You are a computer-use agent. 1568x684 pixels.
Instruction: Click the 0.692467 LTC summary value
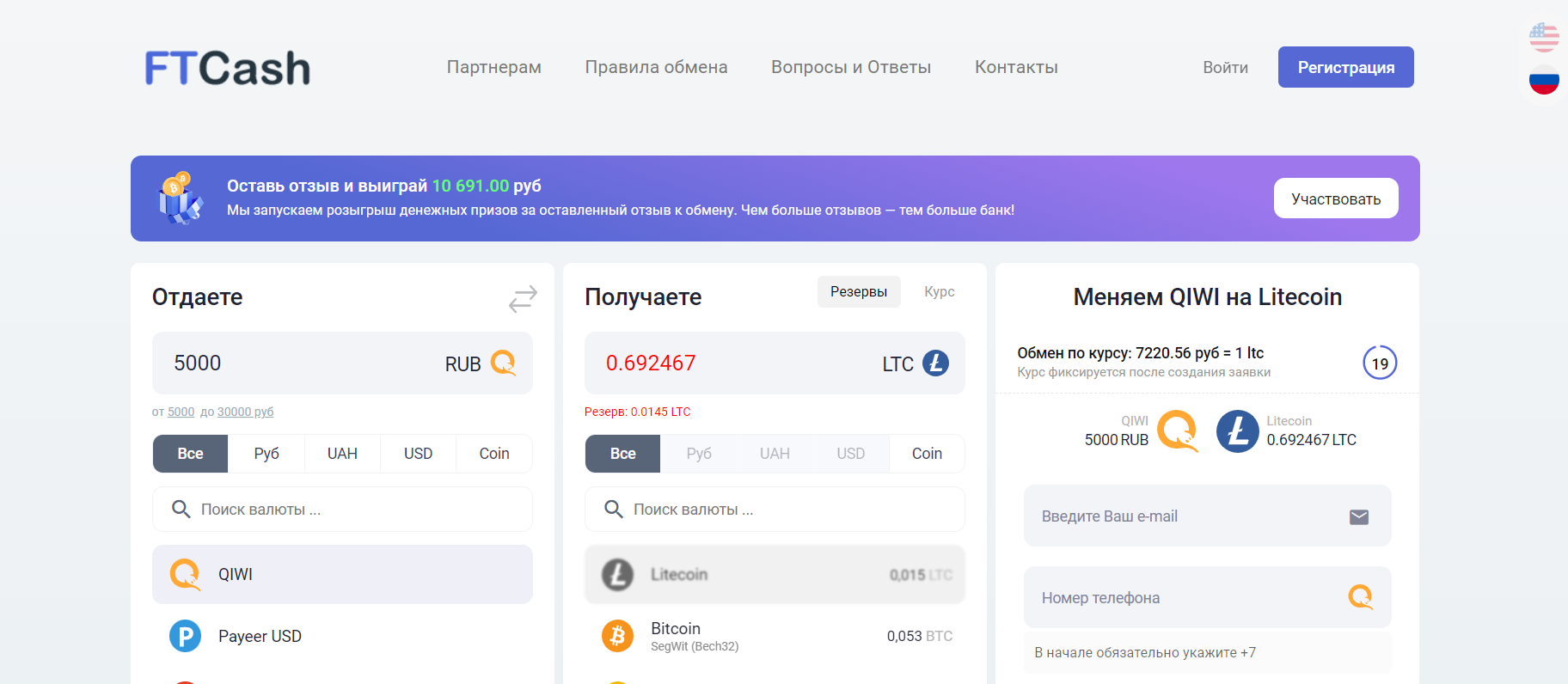pos(1311,440)
